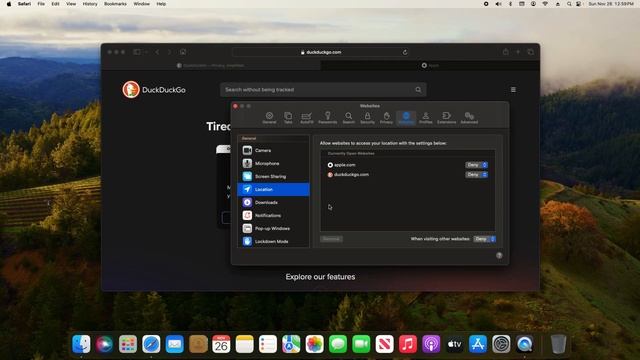Image resolution: width=640 pixels, height=360 pixels.
Task: Open the Deny dropdown for duckduckgo.com
Action: tap(476, 175)
